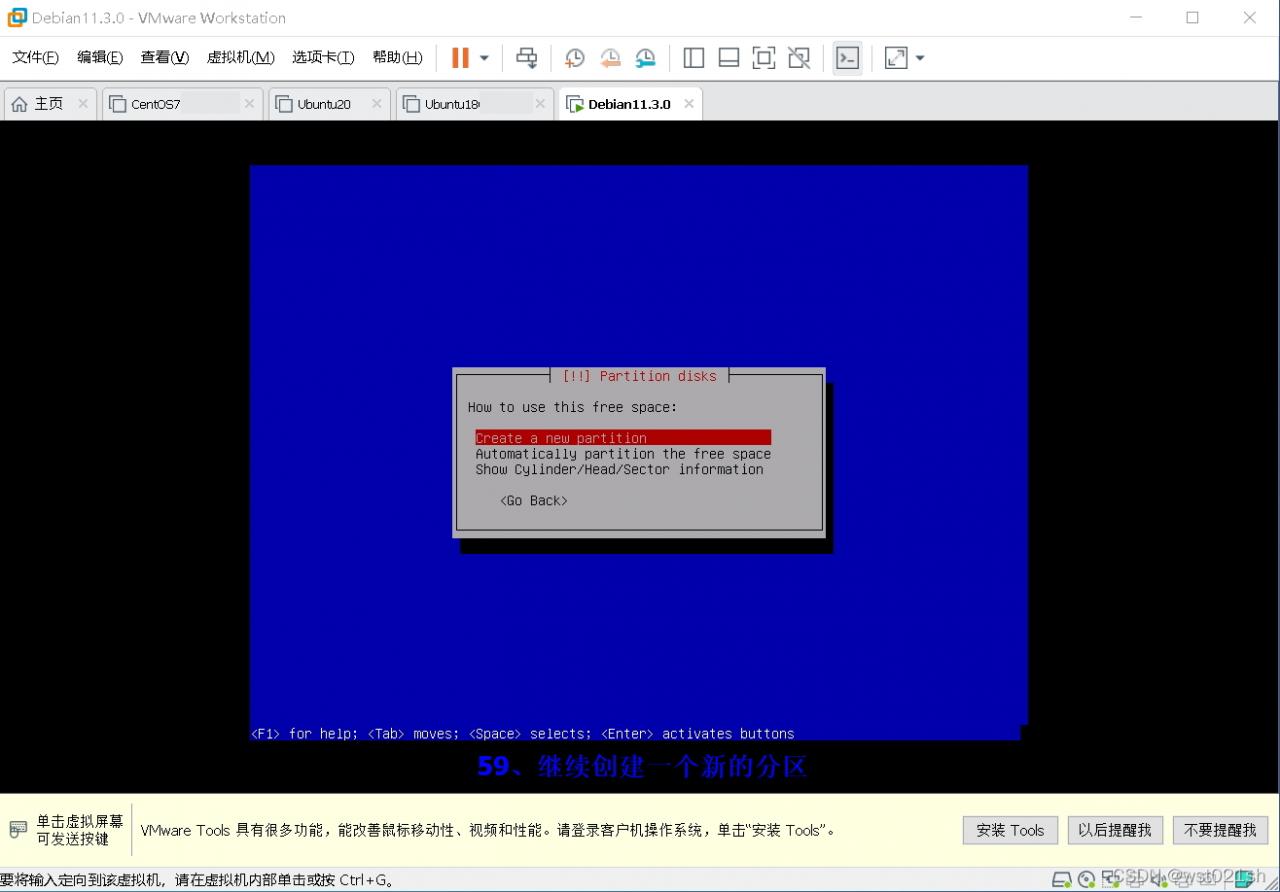Image resolution: width=1280 pixels, height=892 pixels.
Task: Expand the stretch display dropdown arrow
Action: (x=920, y=58)
